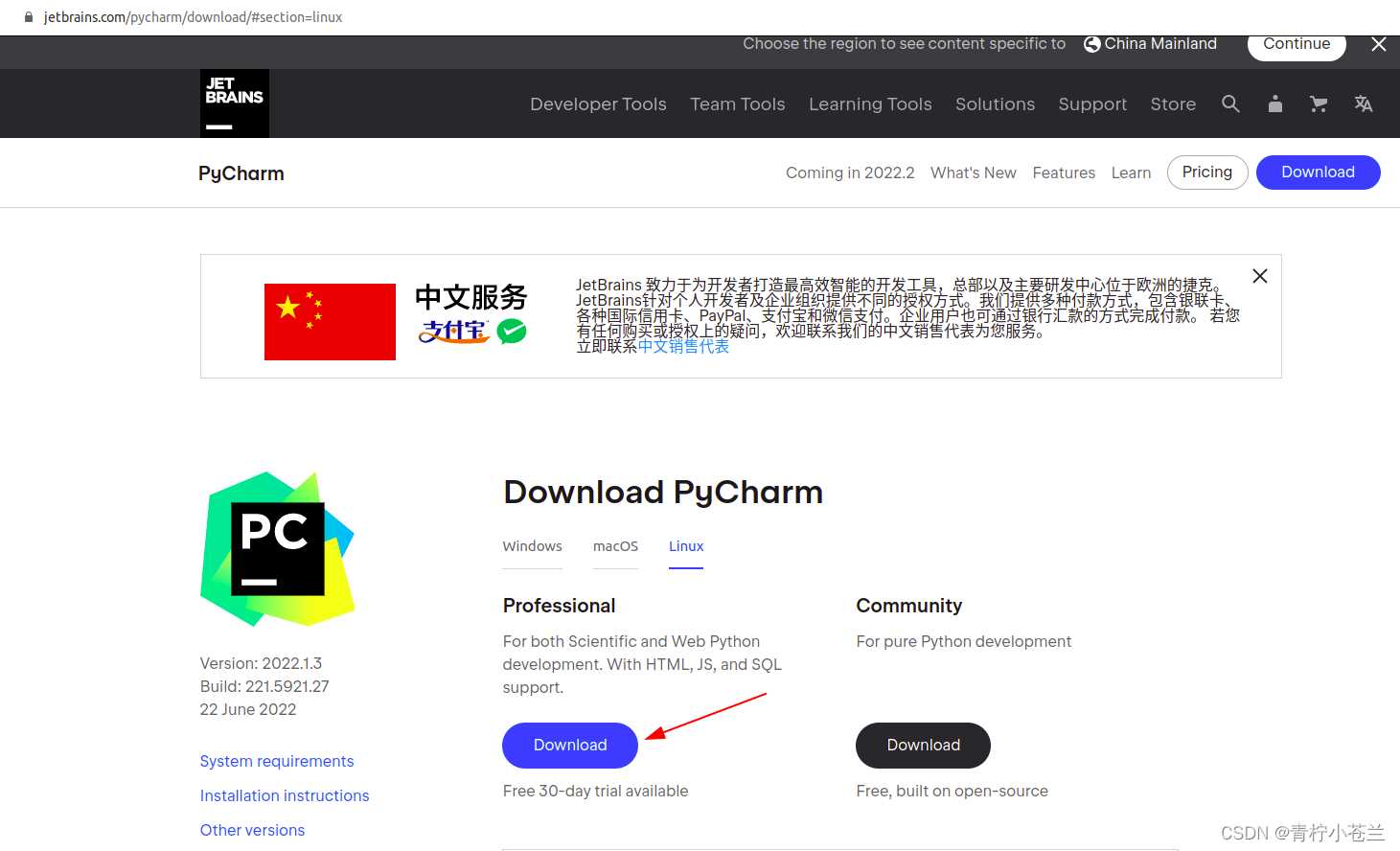
Task: Open the Learn link
Action: [x=1131, y=173]
